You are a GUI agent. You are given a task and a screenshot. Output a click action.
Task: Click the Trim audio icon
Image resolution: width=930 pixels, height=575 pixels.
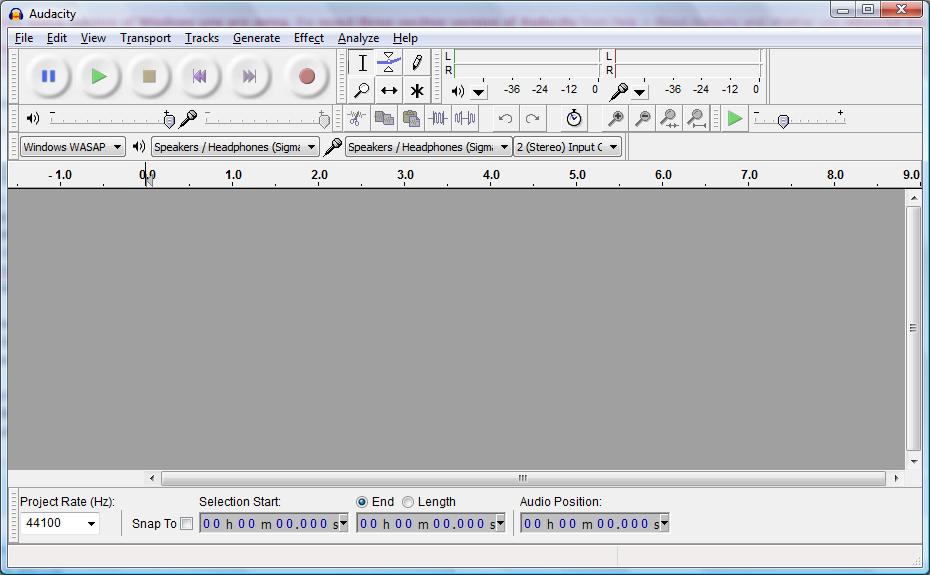click(438, 119)
